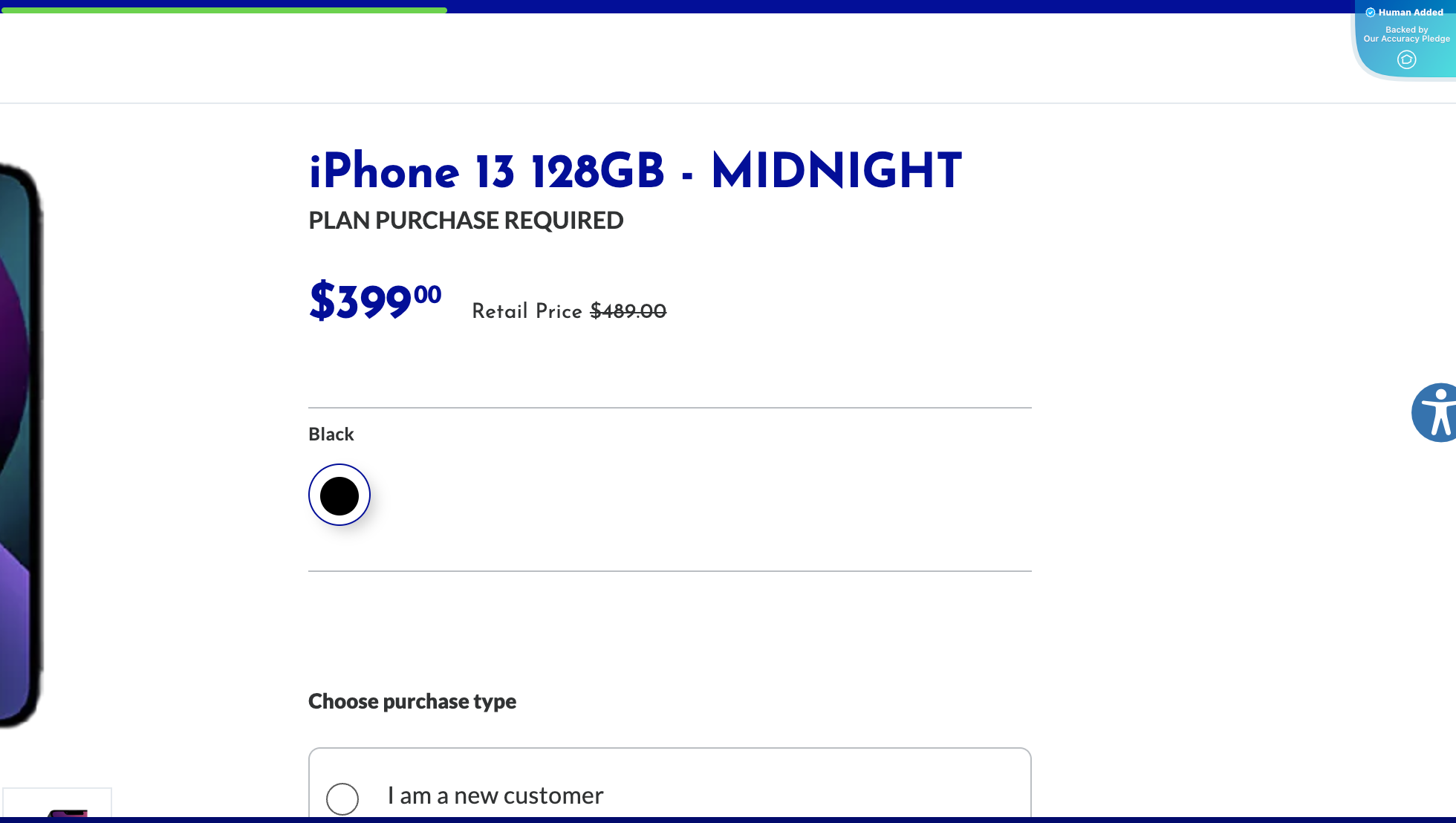Click the "PLAN PURCHASE REQUIRED" label
This screenshot has width=1456, height=823.
click(x=466, y=221)
